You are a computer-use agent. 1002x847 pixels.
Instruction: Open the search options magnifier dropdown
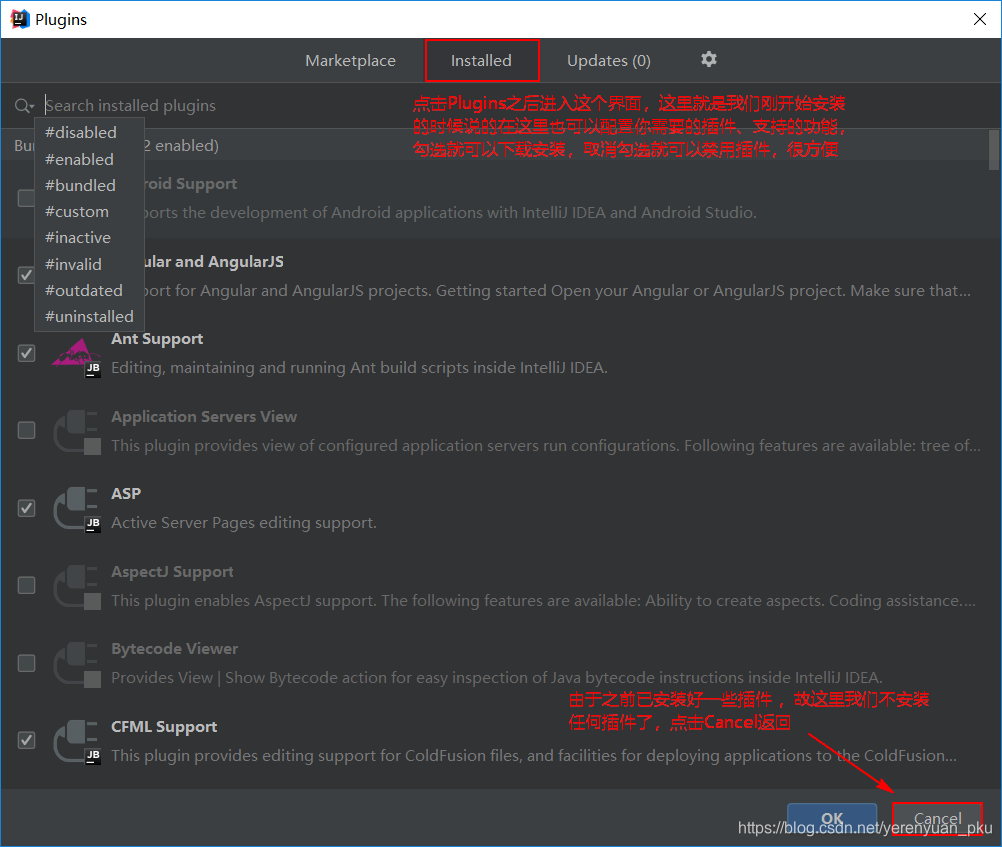click(24, 105)
